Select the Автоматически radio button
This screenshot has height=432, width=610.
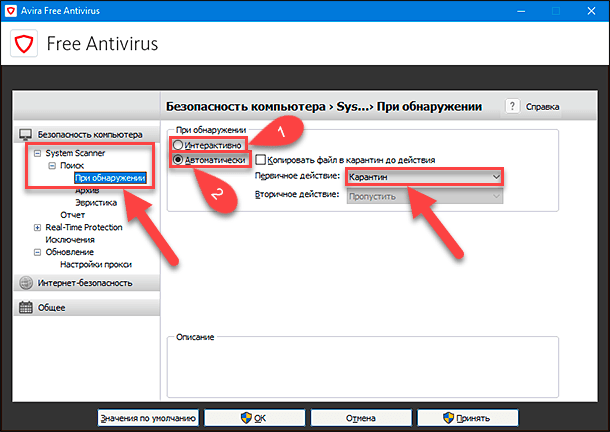pyautogui.click(x=178, y=160)
